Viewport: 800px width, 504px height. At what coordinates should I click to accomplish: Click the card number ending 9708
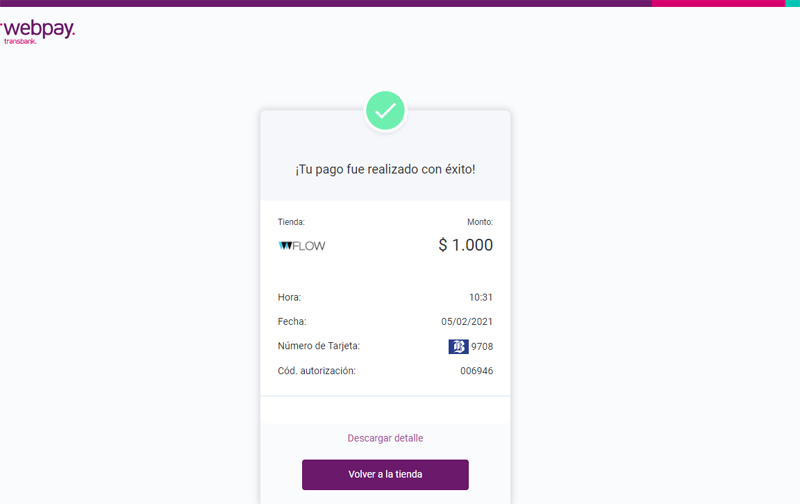(482, 347)
